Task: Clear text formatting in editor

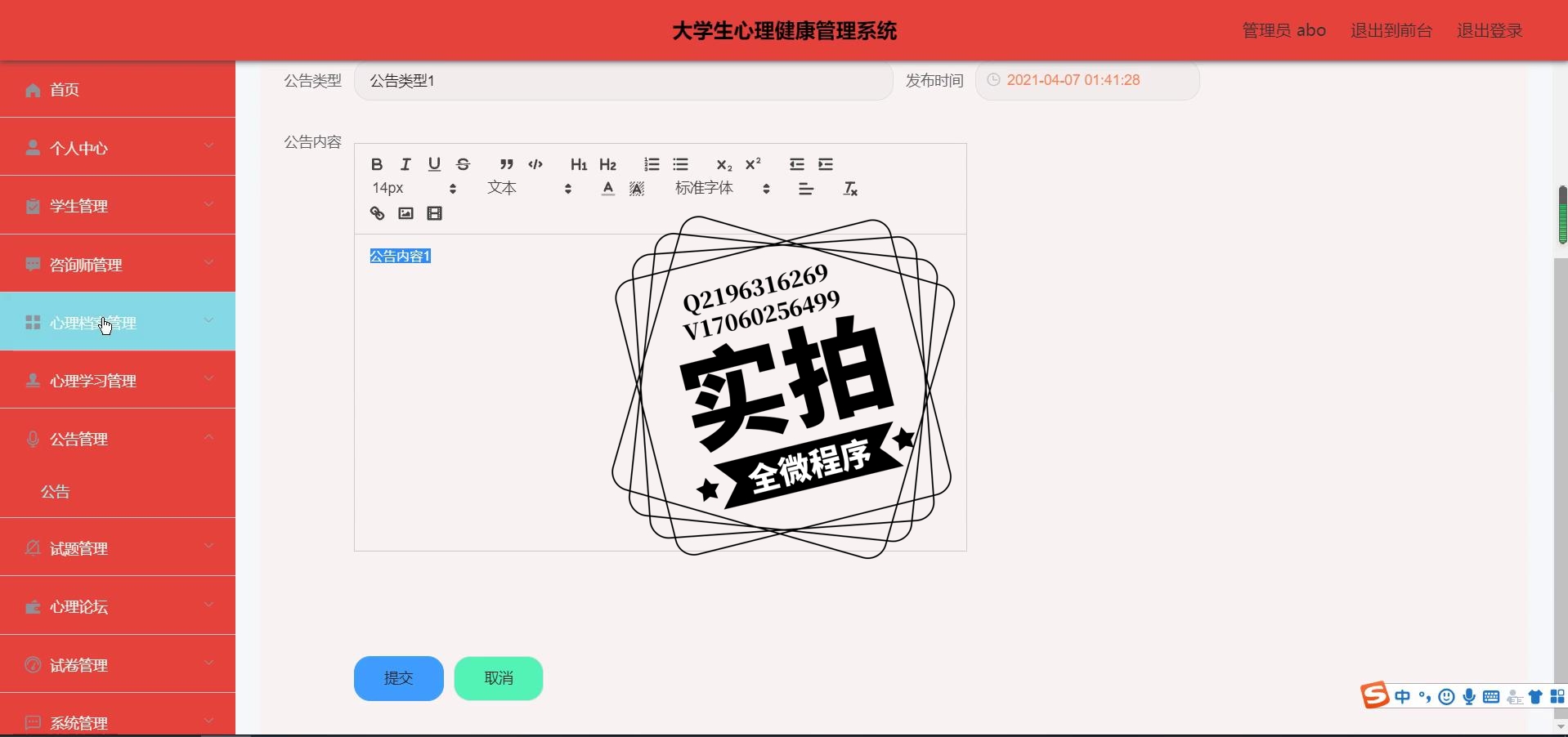Action: pos(850,189)
